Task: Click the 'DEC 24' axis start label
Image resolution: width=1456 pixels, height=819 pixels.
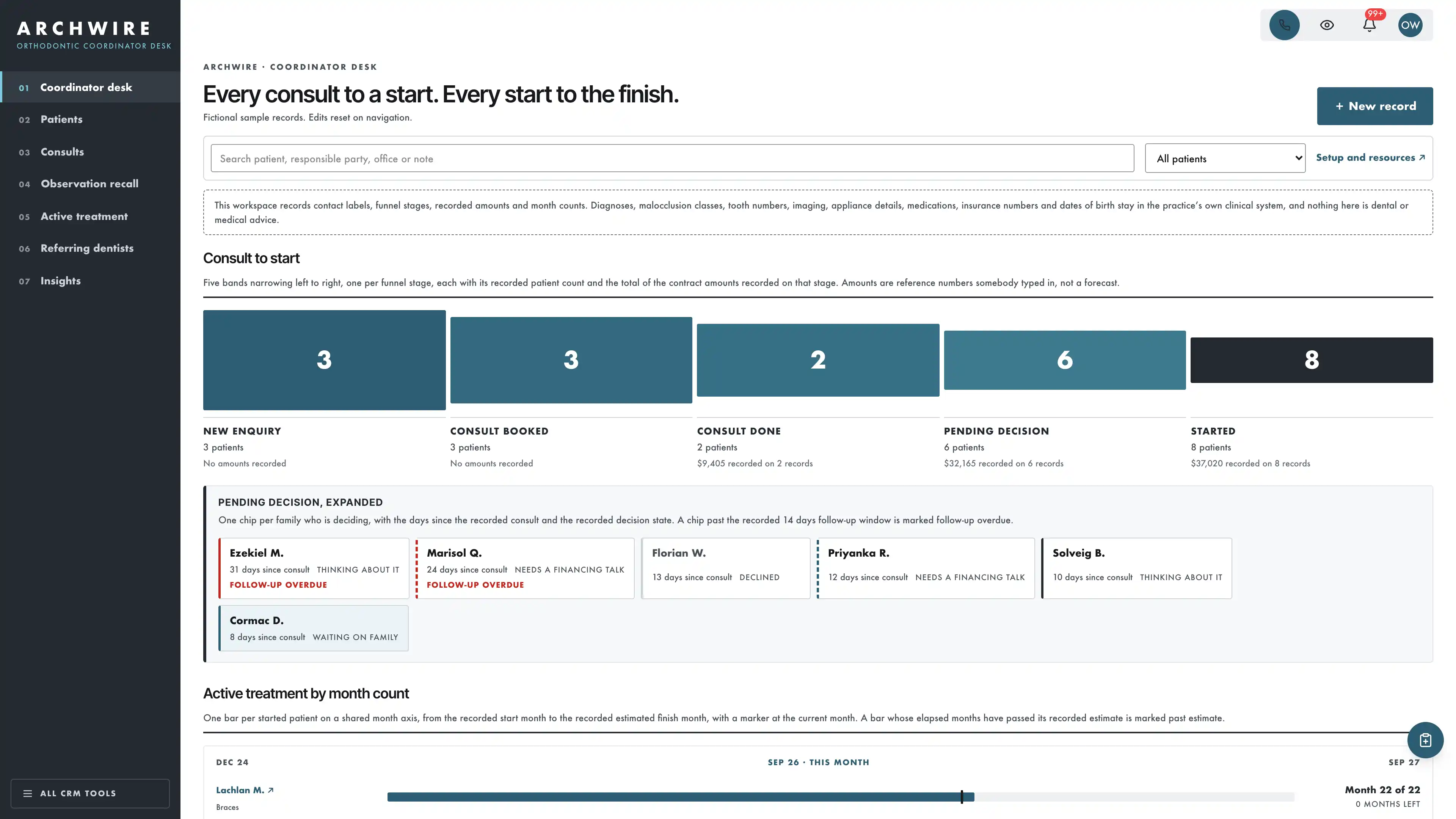Action: click(232, 763)
